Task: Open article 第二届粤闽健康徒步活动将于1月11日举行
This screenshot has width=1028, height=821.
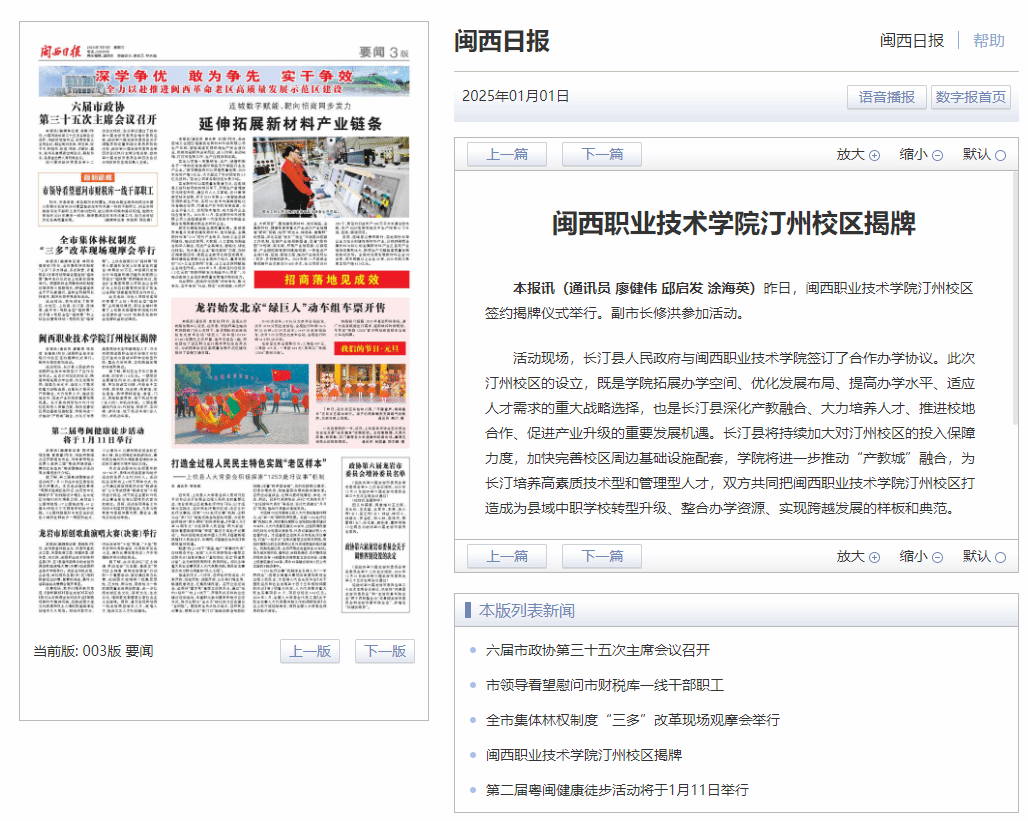Action: 617,790
